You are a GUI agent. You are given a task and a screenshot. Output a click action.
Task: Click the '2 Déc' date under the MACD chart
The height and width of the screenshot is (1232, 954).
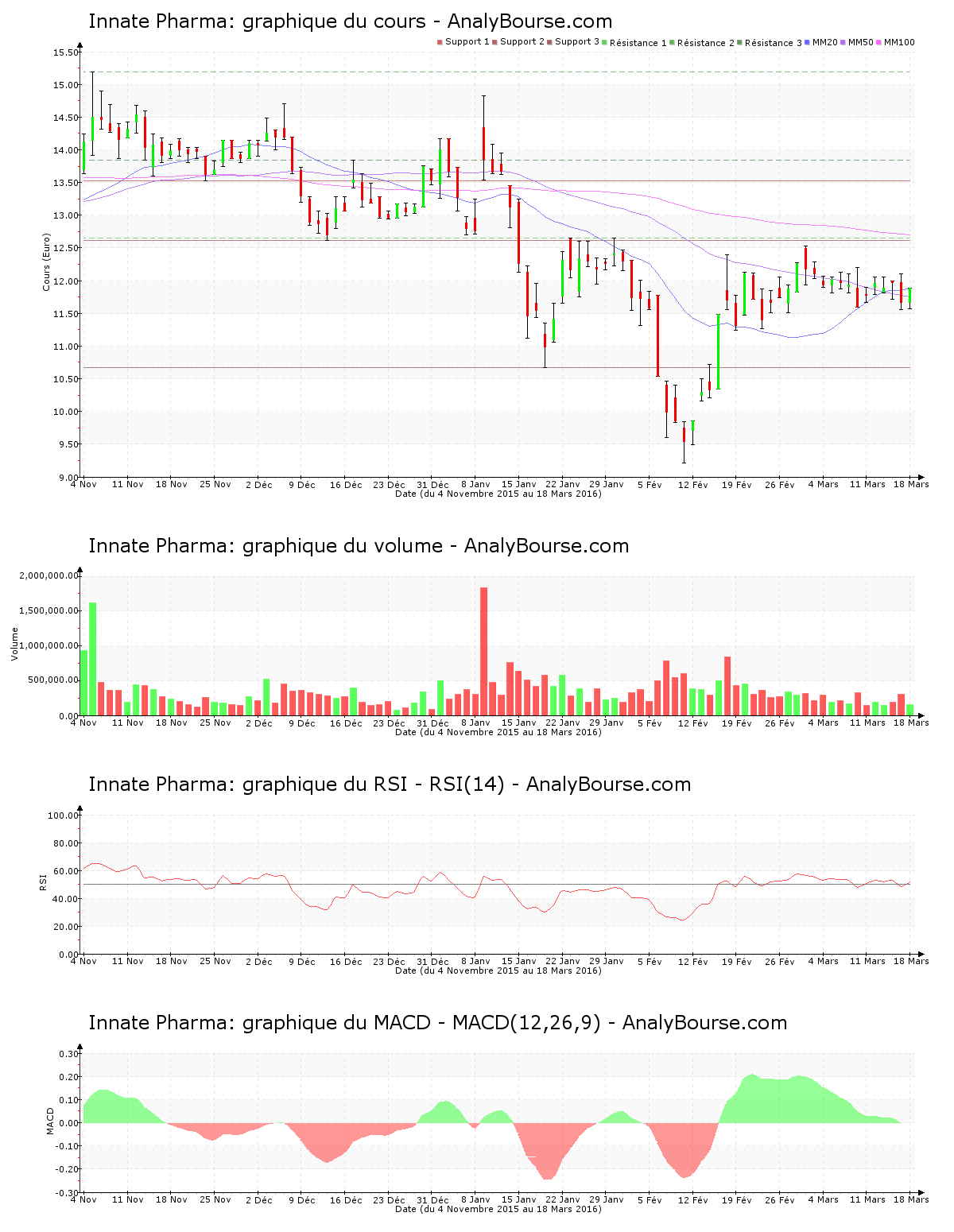(x=258, y=1199)
